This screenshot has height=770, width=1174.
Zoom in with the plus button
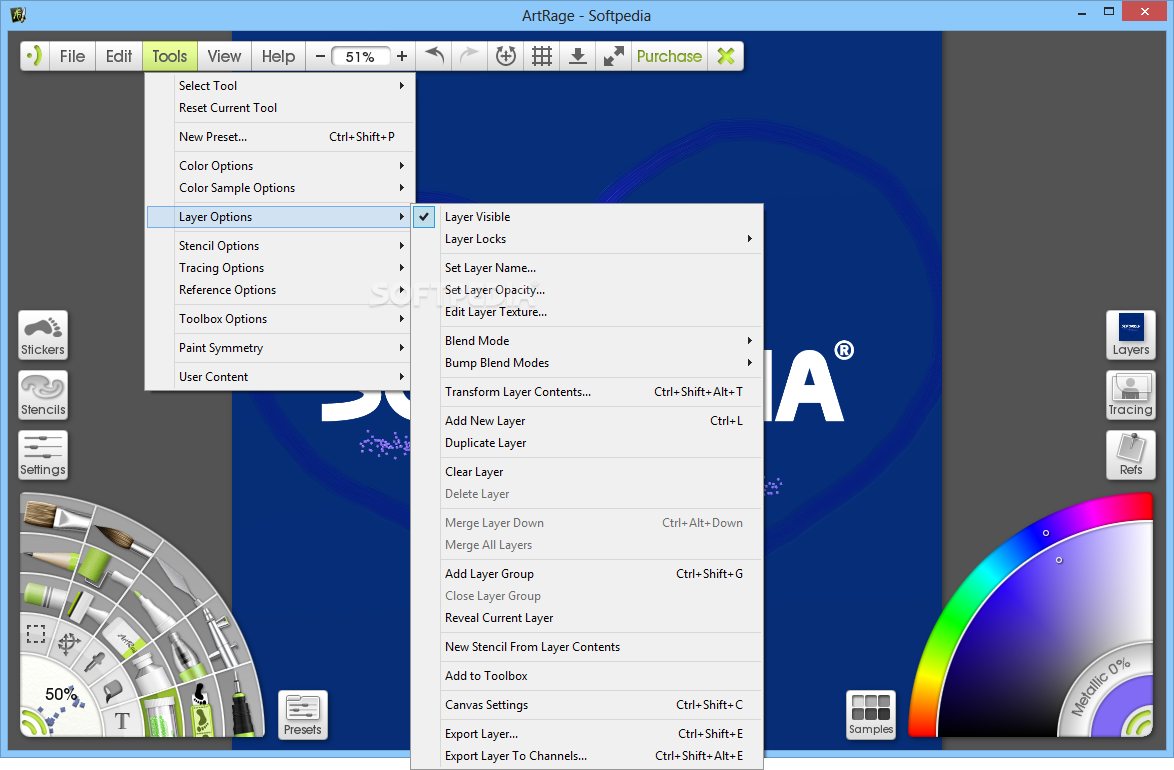pos(402,56)
